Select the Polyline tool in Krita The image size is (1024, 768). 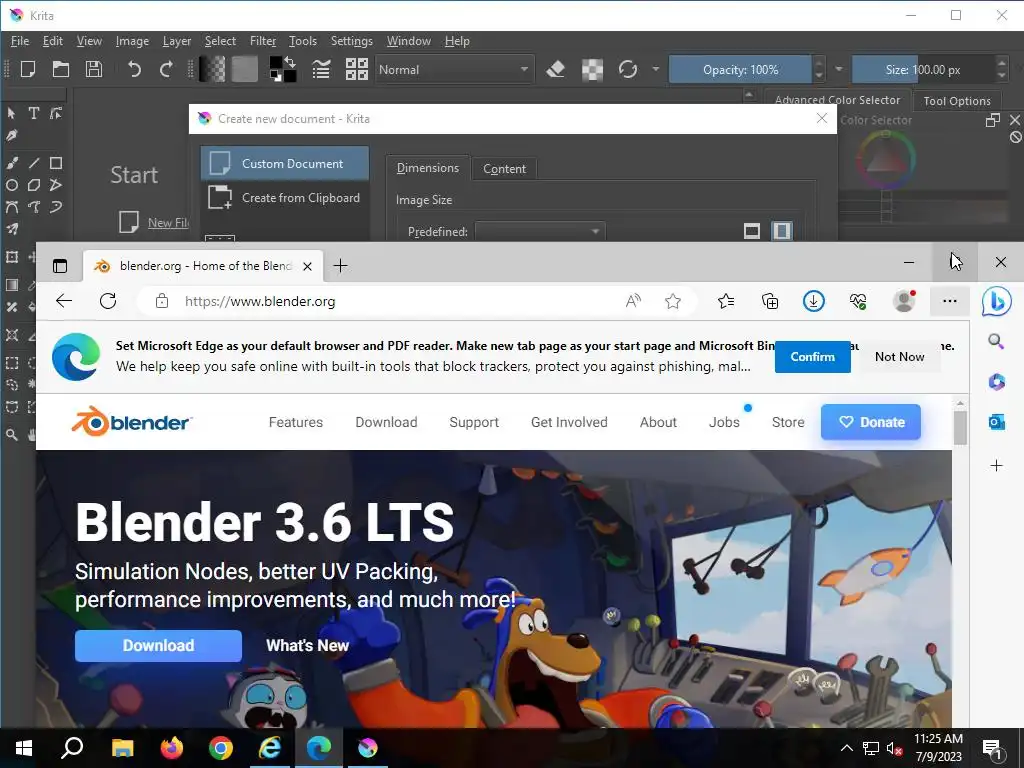[56, 185]
